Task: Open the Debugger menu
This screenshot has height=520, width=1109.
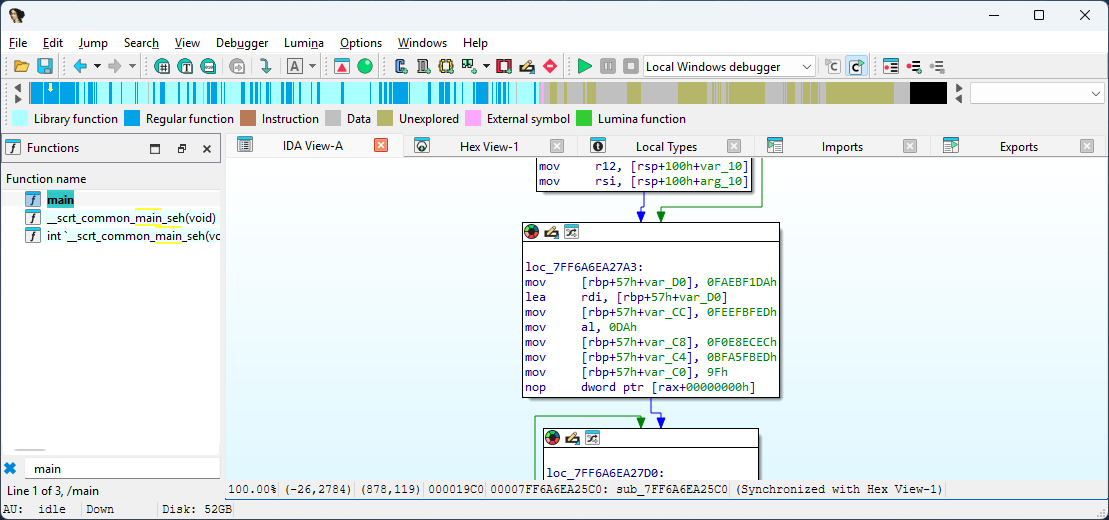Action: tap(242, 43)
